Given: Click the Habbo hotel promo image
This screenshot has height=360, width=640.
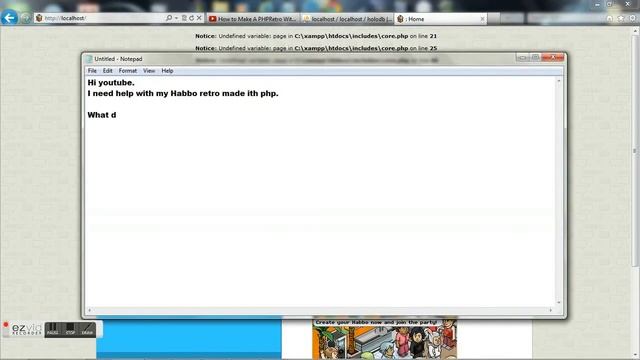Looking at the screenshot, I should coord(384,339).
